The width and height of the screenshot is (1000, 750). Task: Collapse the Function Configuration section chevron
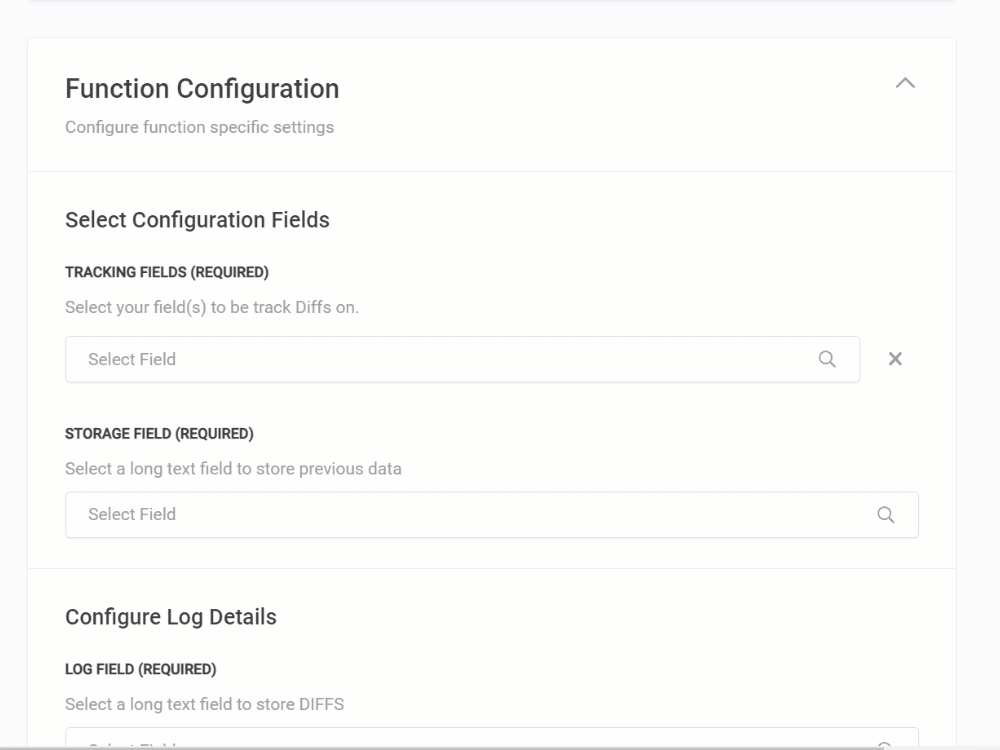(905, 84)
